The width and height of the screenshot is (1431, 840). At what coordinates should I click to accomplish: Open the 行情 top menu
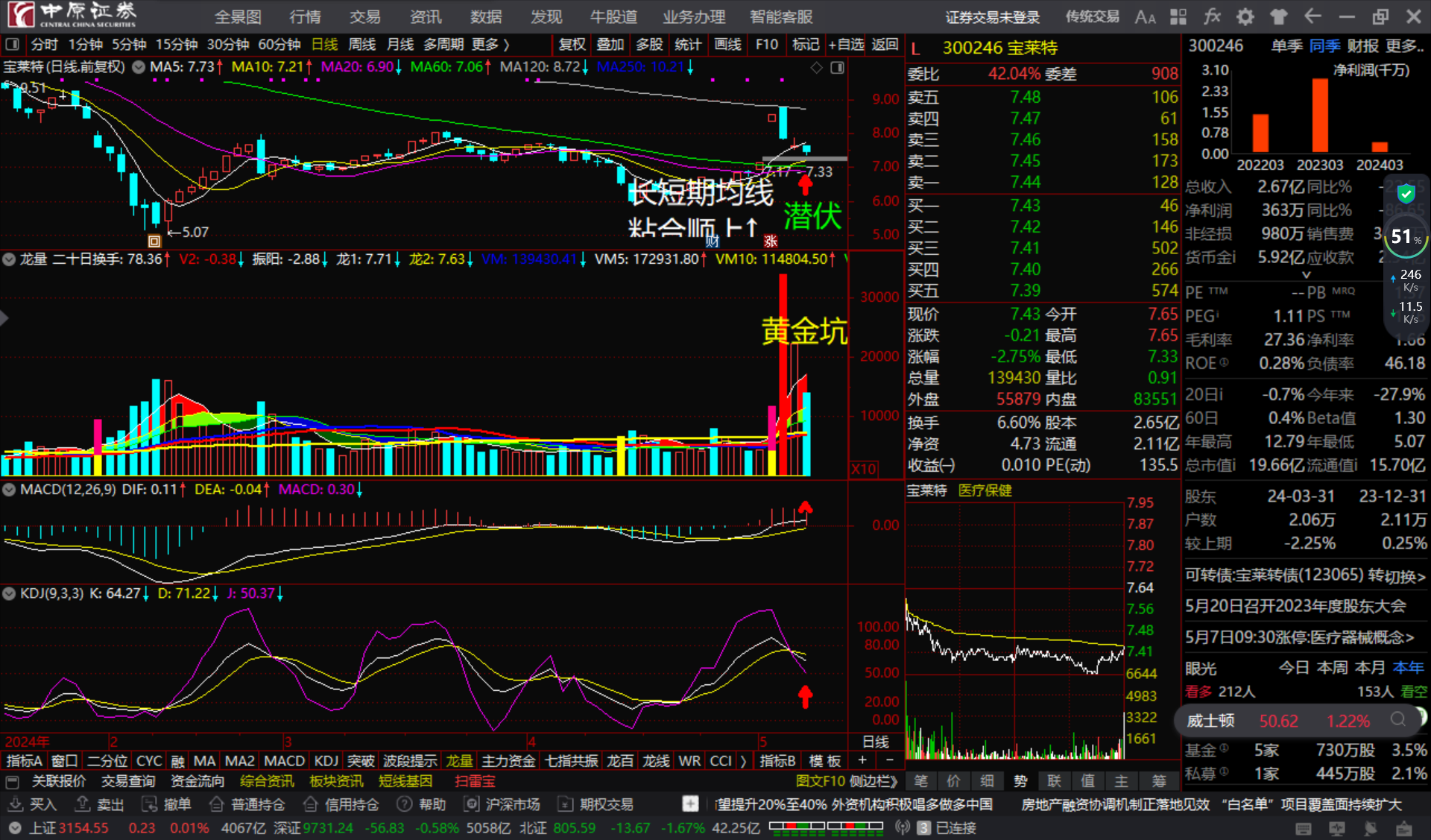click(305, 16)
